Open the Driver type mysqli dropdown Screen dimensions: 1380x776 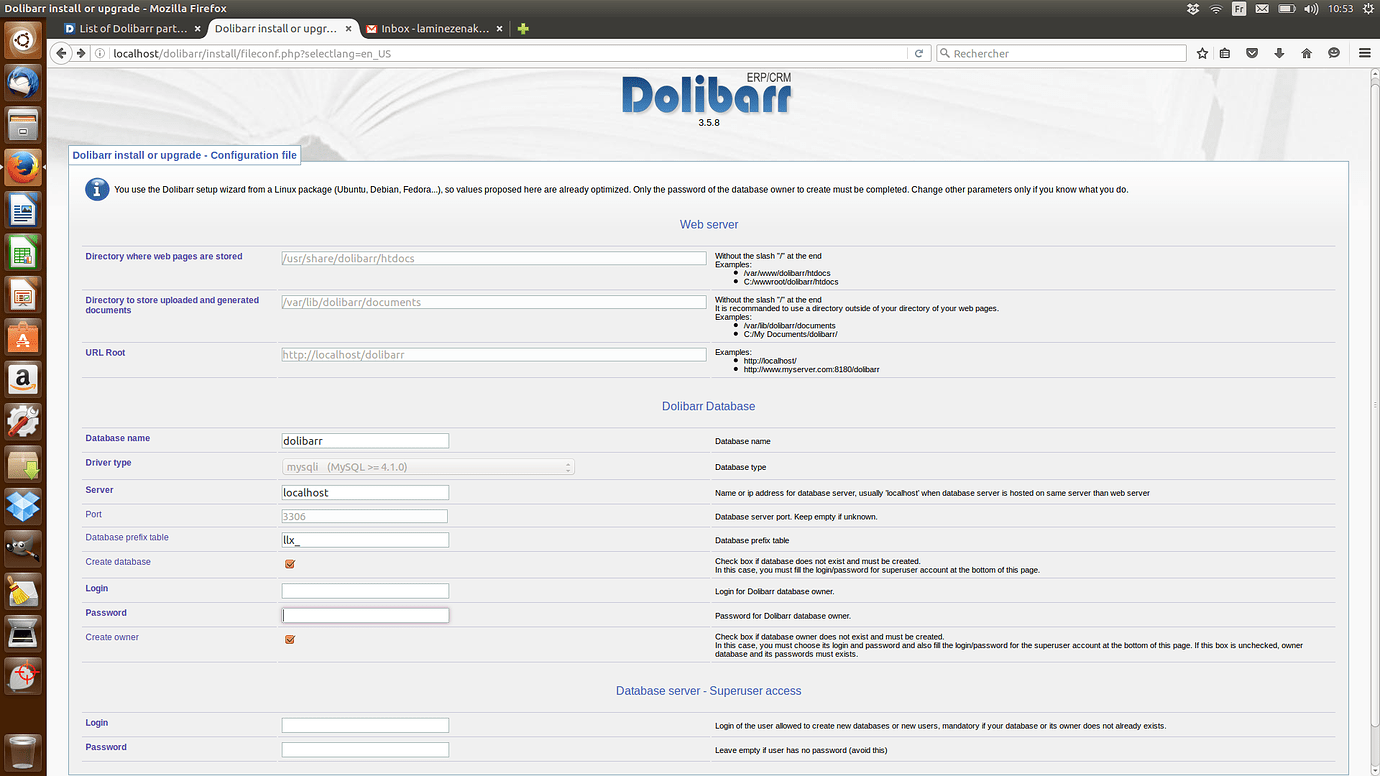coord(428,467)
